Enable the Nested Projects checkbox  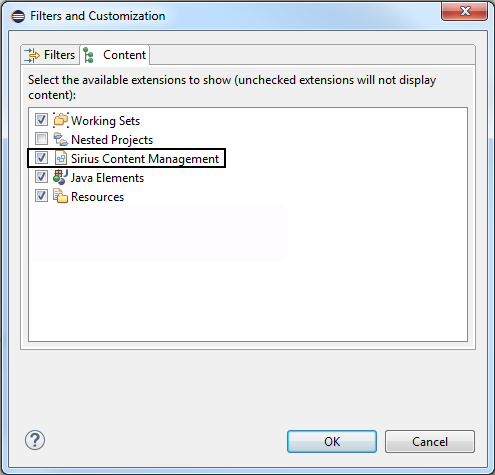click(41, 139)
